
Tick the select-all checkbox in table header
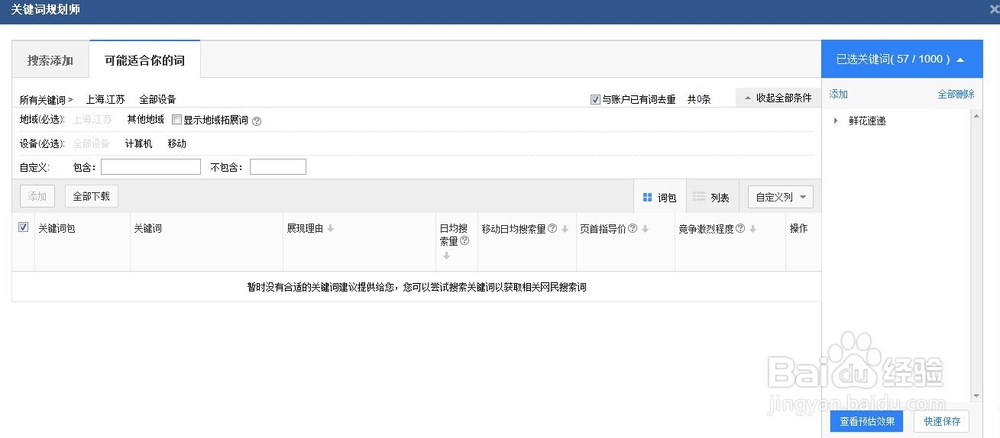pos(24,227)
